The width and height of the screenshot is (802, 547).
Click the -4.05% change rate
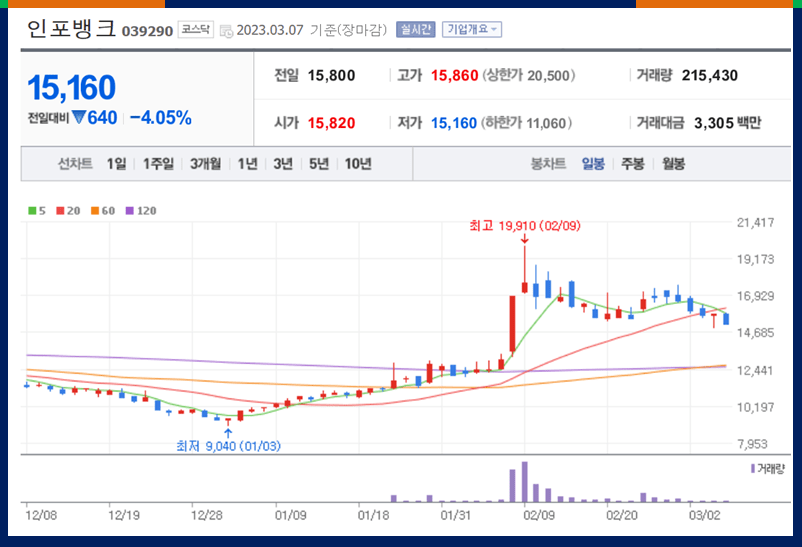coord(161,118)
